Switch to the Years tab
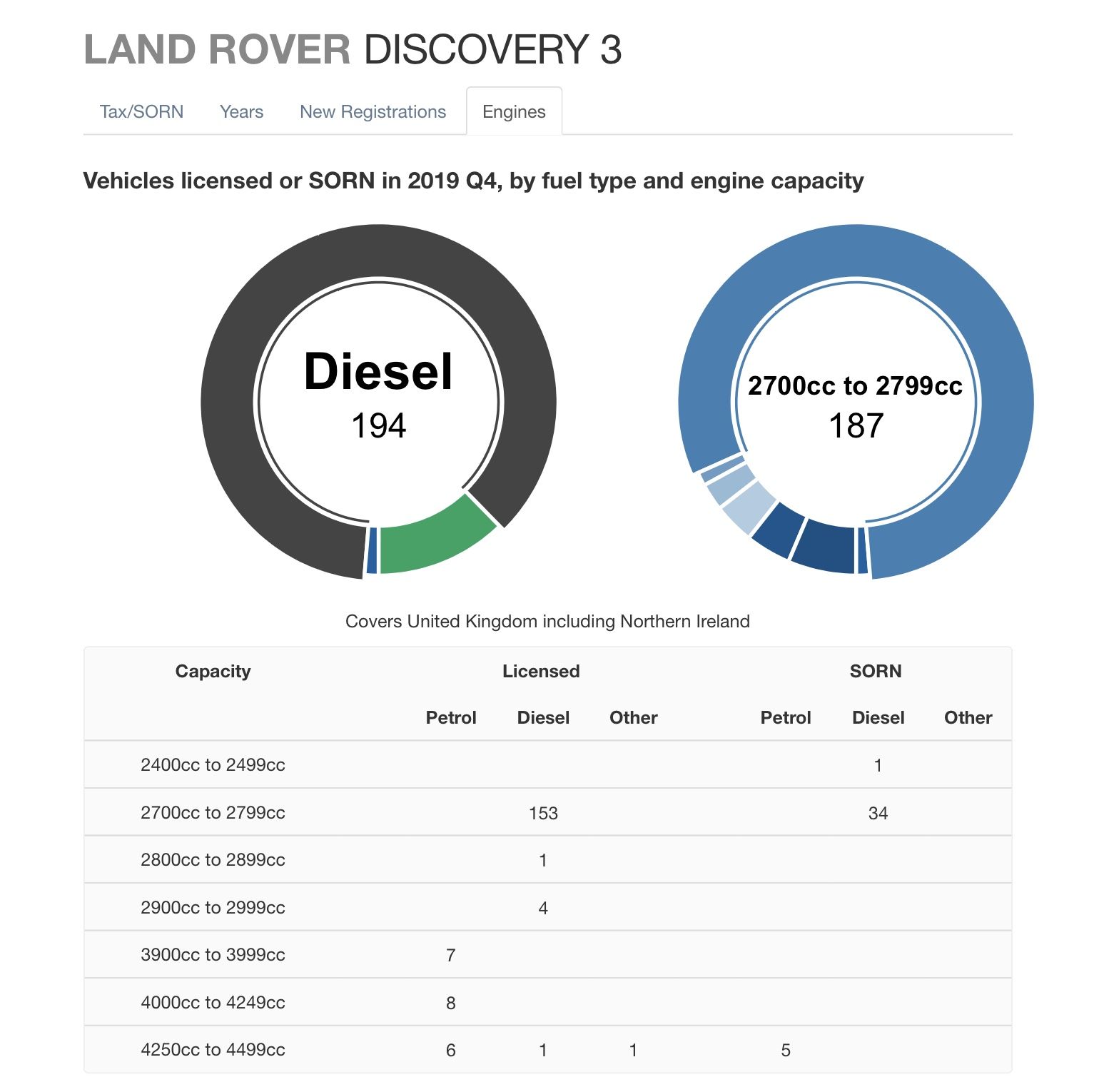The height and width of the screenshot is (1092, 1094). click(x=241, y=111)
